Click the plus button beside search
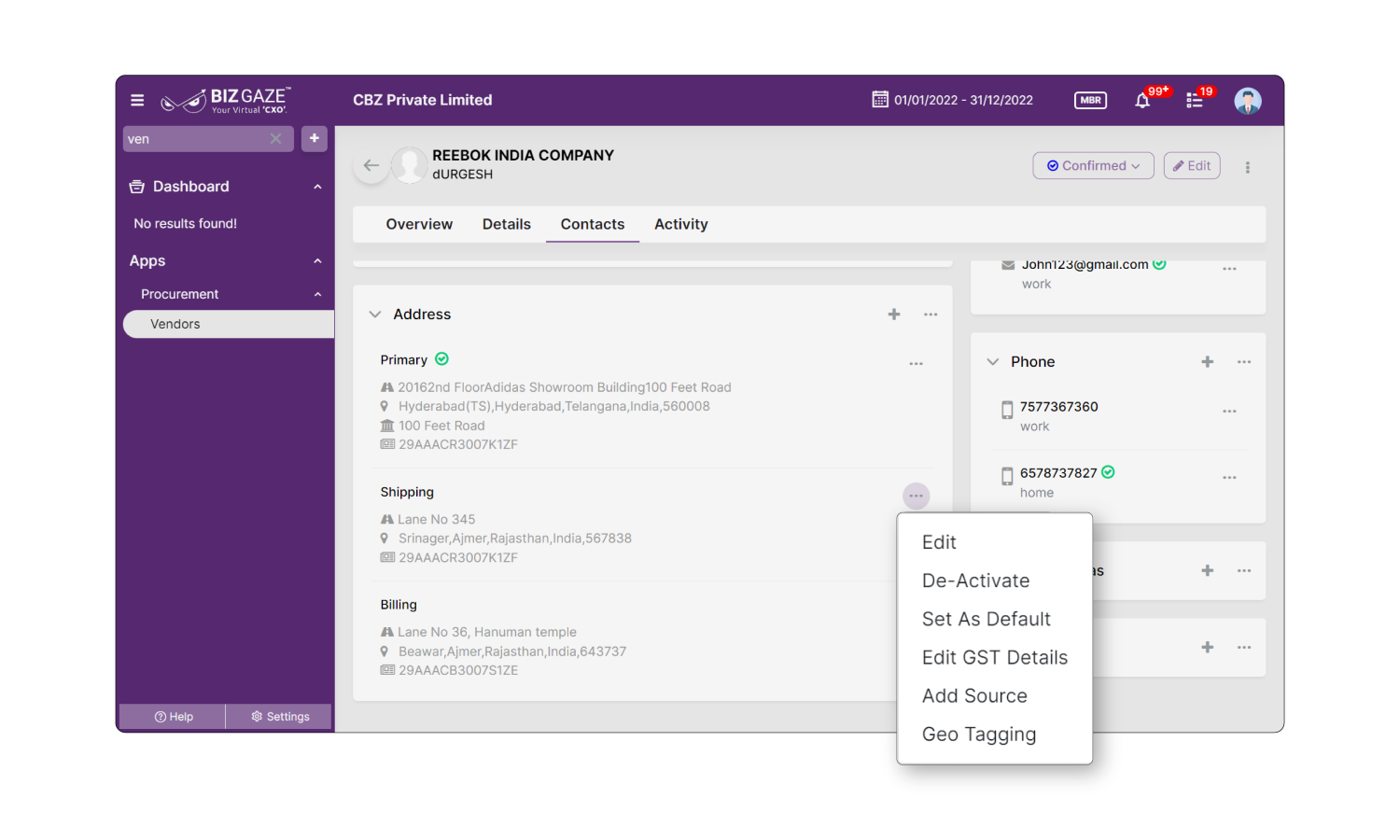 (x=315, y=138)
